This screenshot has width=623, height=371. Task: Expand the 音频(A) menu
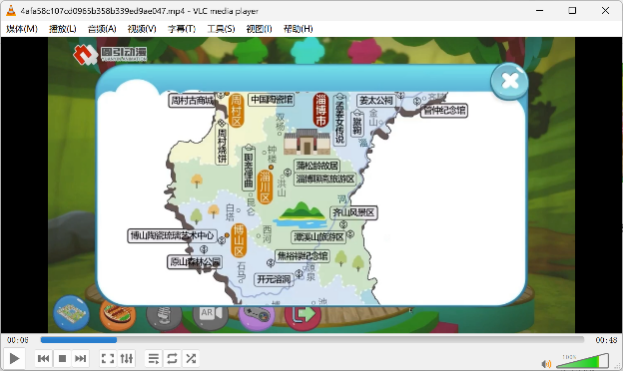tap(102, 29)
